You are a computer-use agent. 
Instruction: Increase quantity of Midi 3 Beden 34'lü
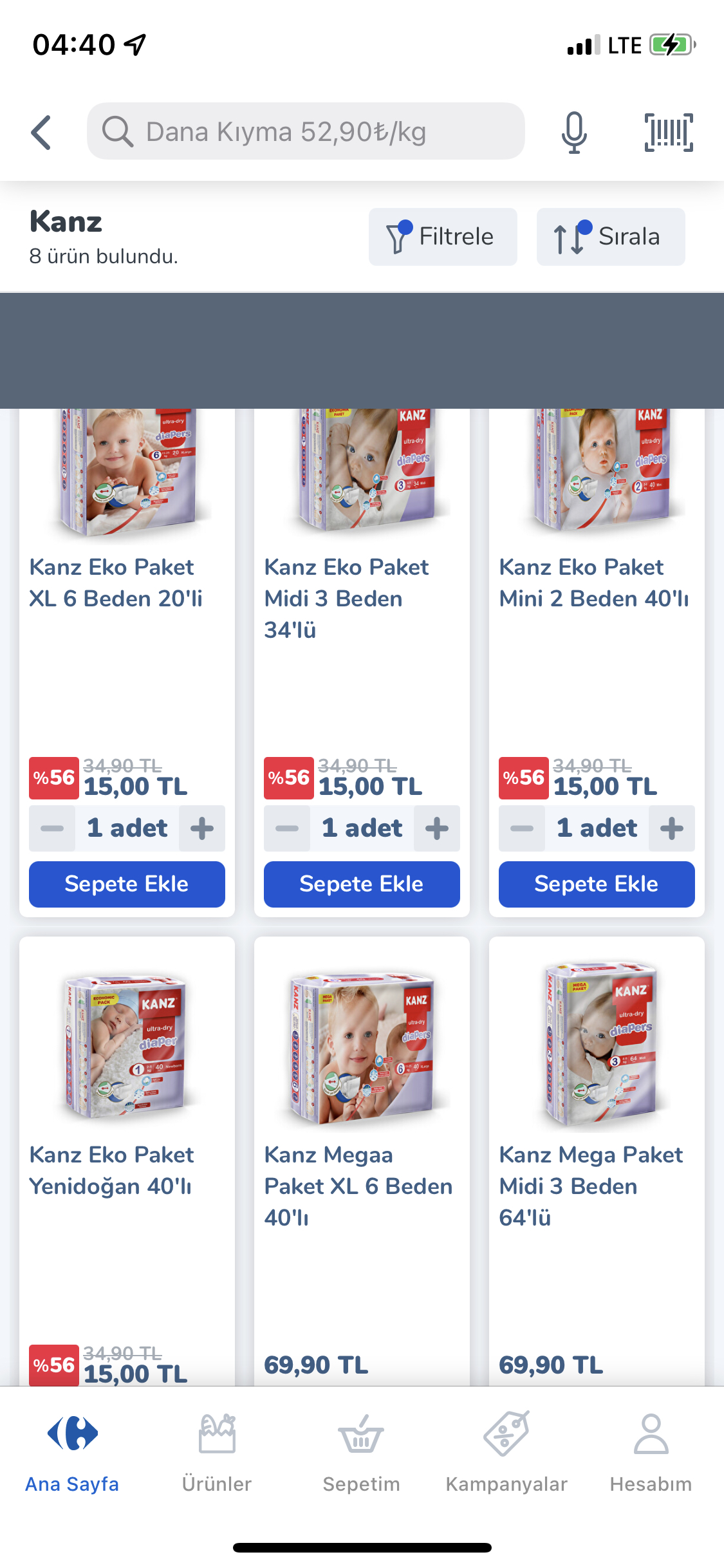point(437,828)
